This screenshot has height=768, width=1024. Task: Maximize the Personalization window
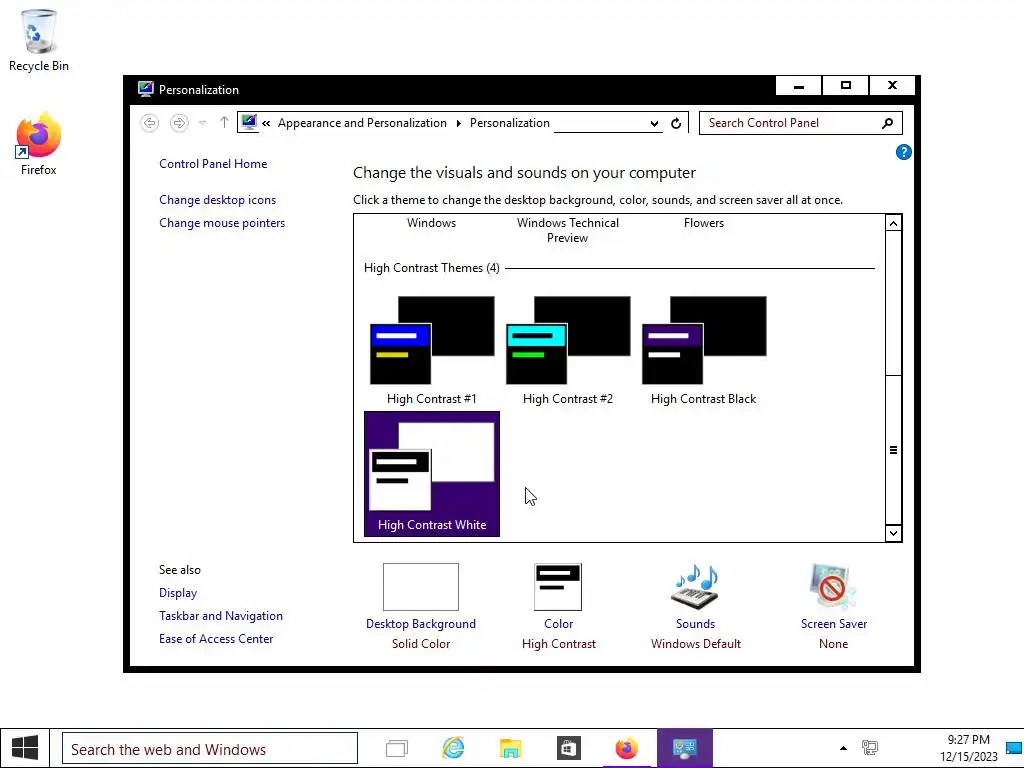click(845, 86)
